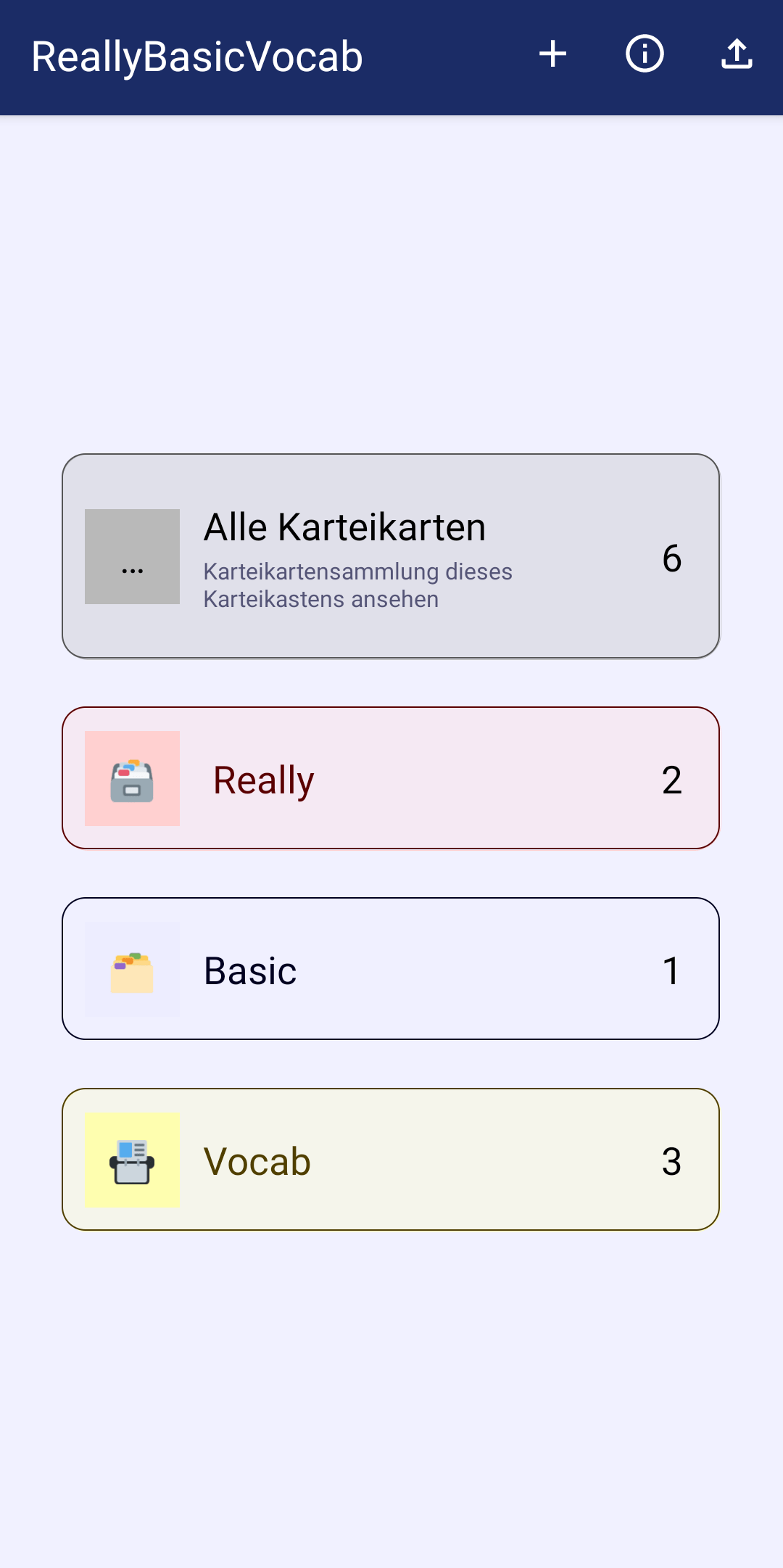Tap the ReallyBasicVocab app title
Image resolution: width=783 pixels, height=1568 pixels.
click(197, 57)
